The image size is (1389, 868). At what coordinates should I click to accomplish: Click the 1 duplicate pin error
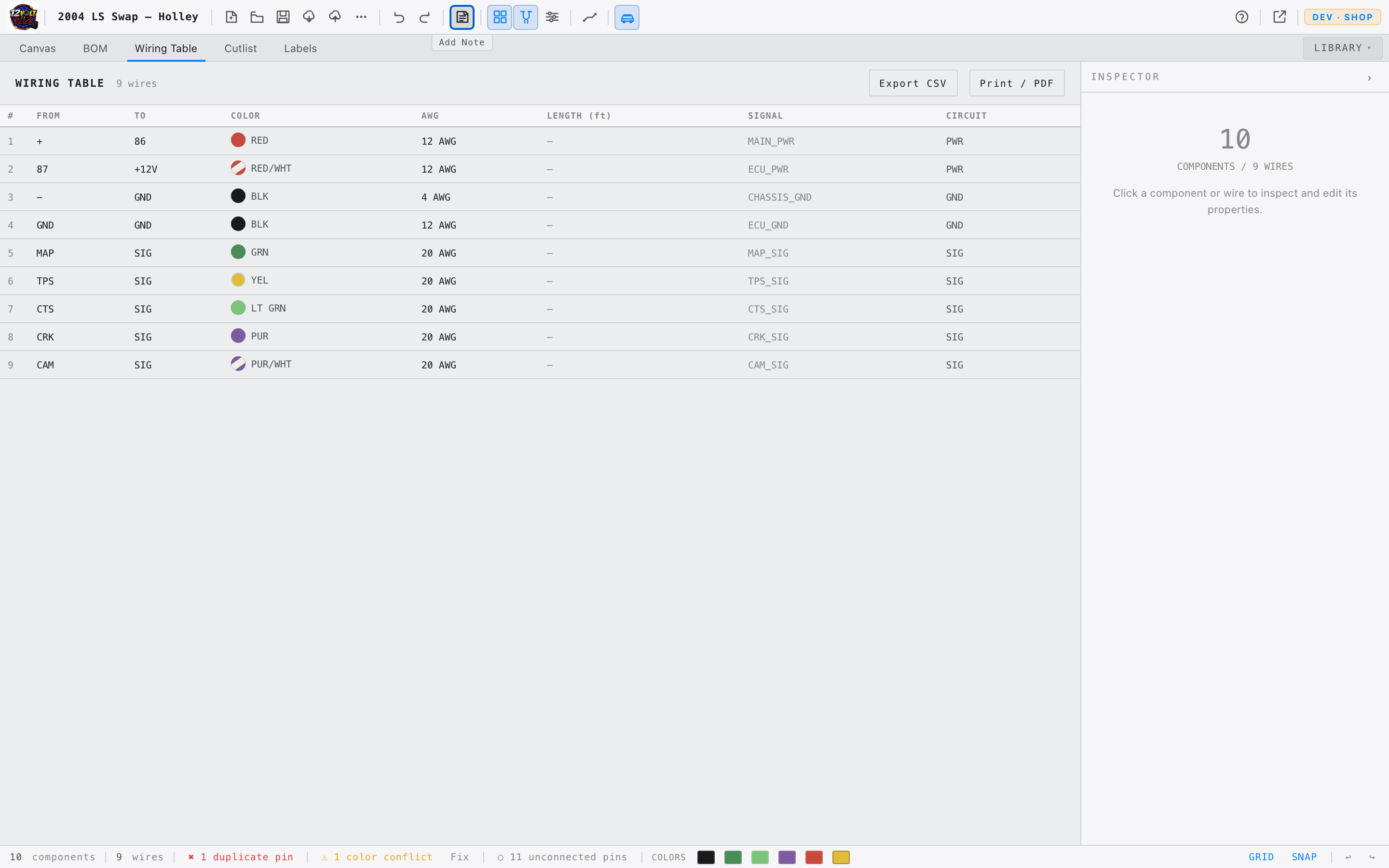241,857
